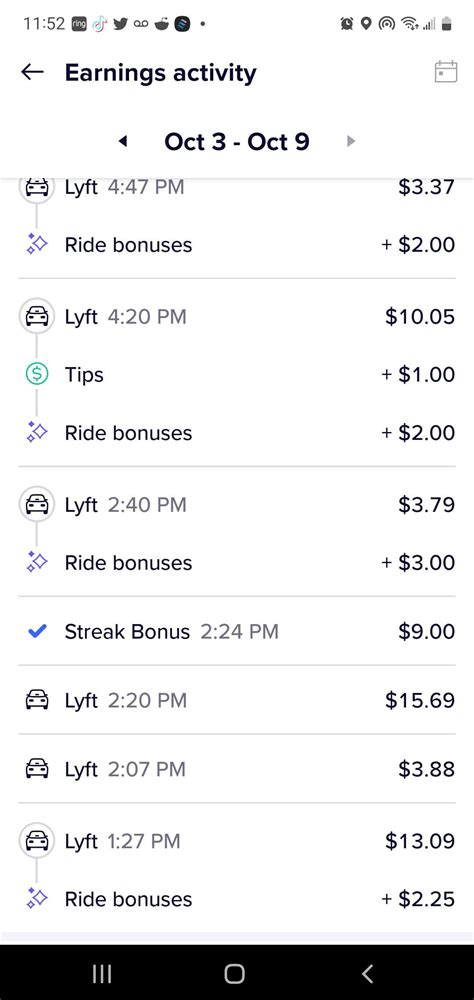Viewport: 474px width, 1000px height.
Task: Tap the sparkle icon for the $3.00 bonus
Action: [36, 562]
